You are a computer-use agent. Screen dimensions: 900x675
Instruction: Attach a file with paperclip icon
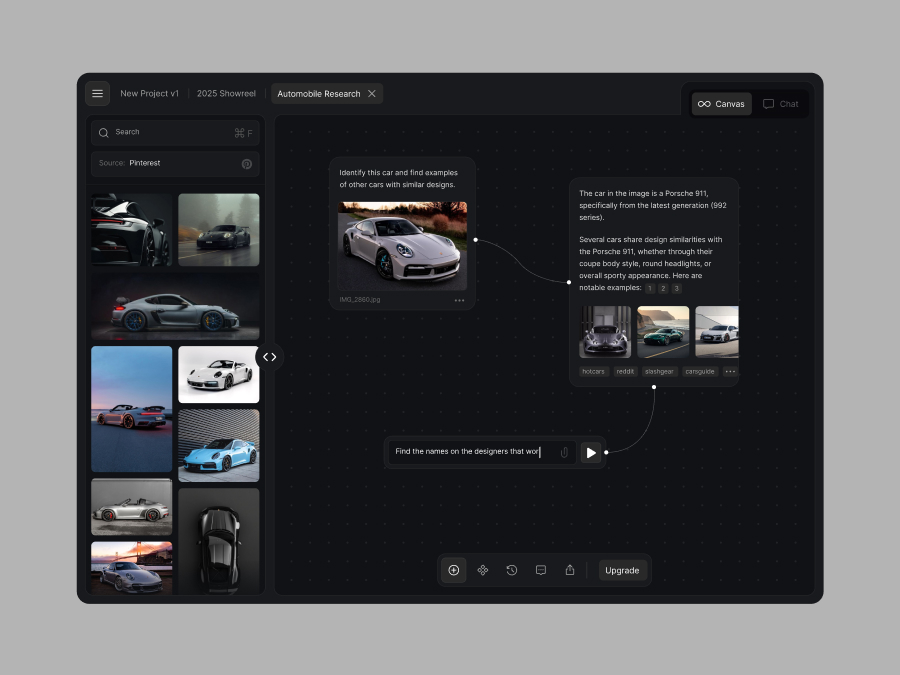tap(564, 452)
